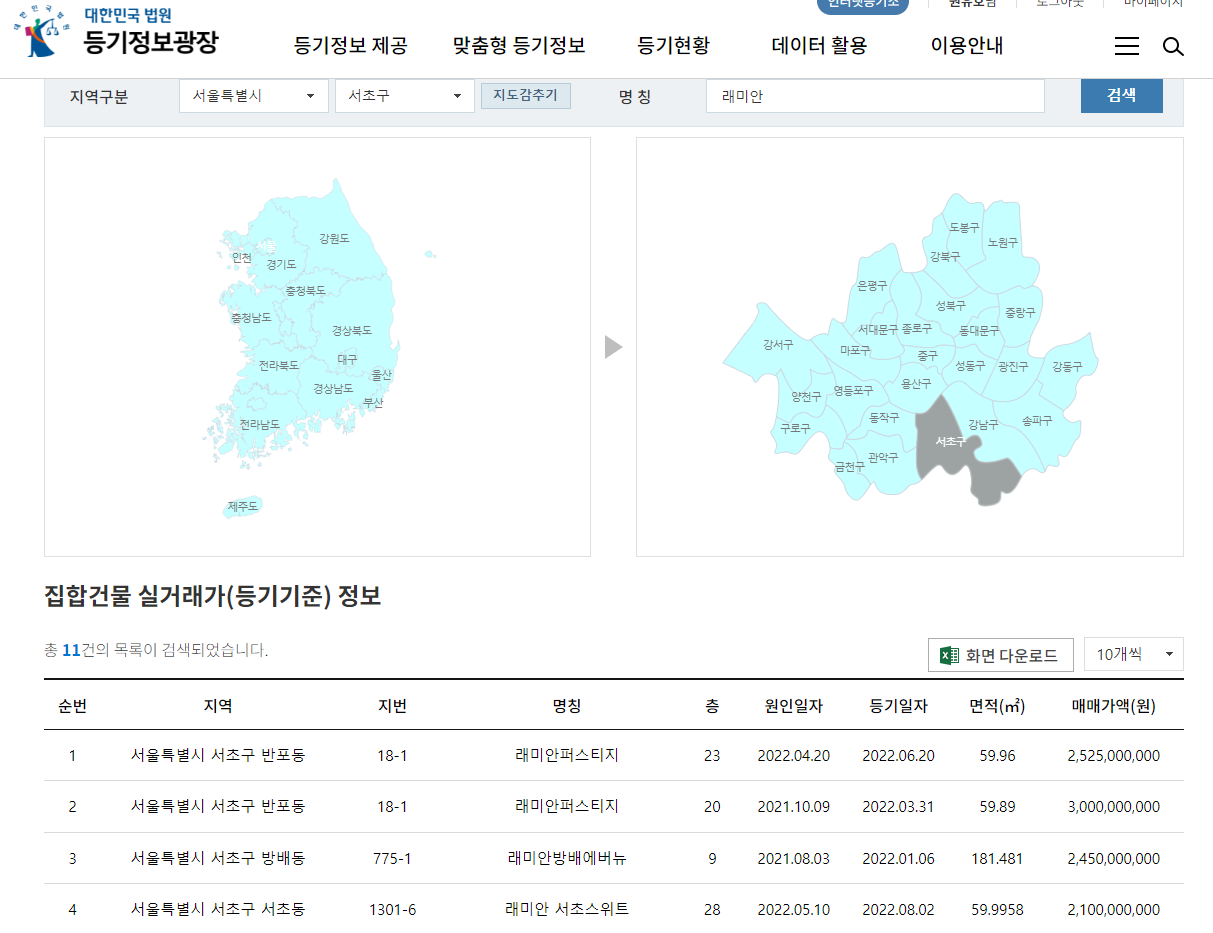This screenshot has height=933, width=1213.
Task: Select highlighted 서초구 on the Seoul map
Action: coord(950,442)
